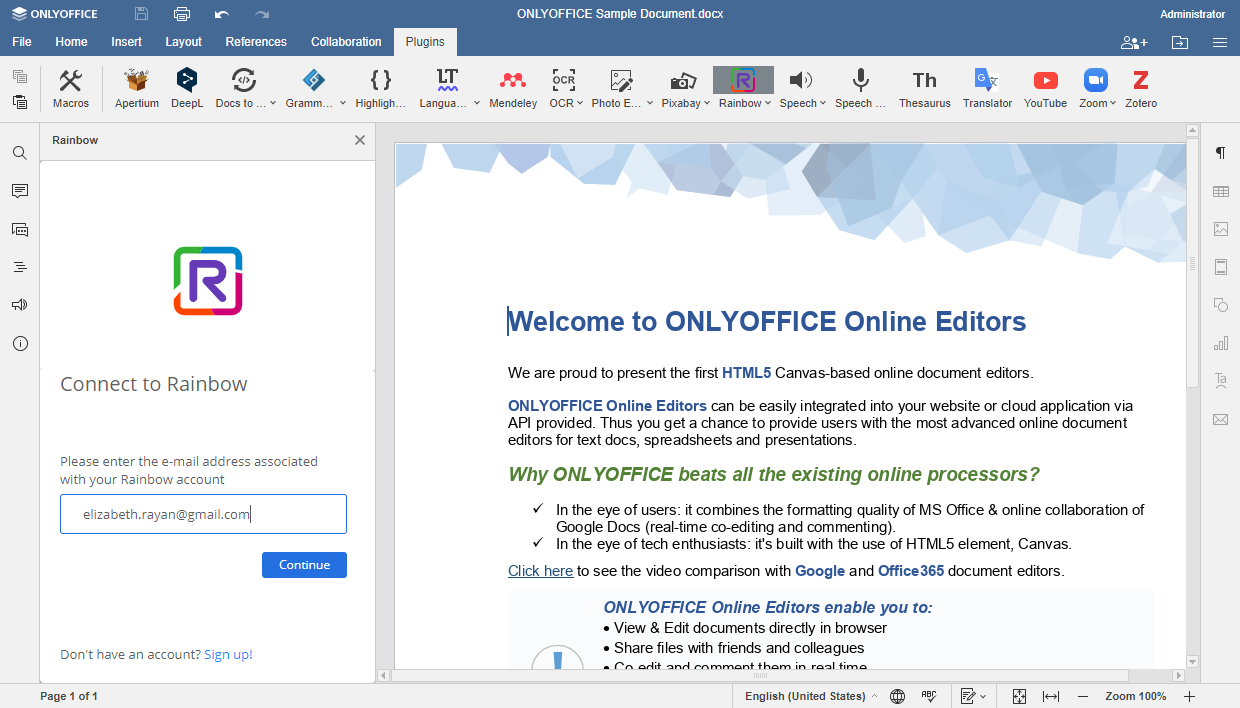Expand the Photo Editor dropdown arrow
The width and height of the screenshot is (1240, 708).
point(650,103)
